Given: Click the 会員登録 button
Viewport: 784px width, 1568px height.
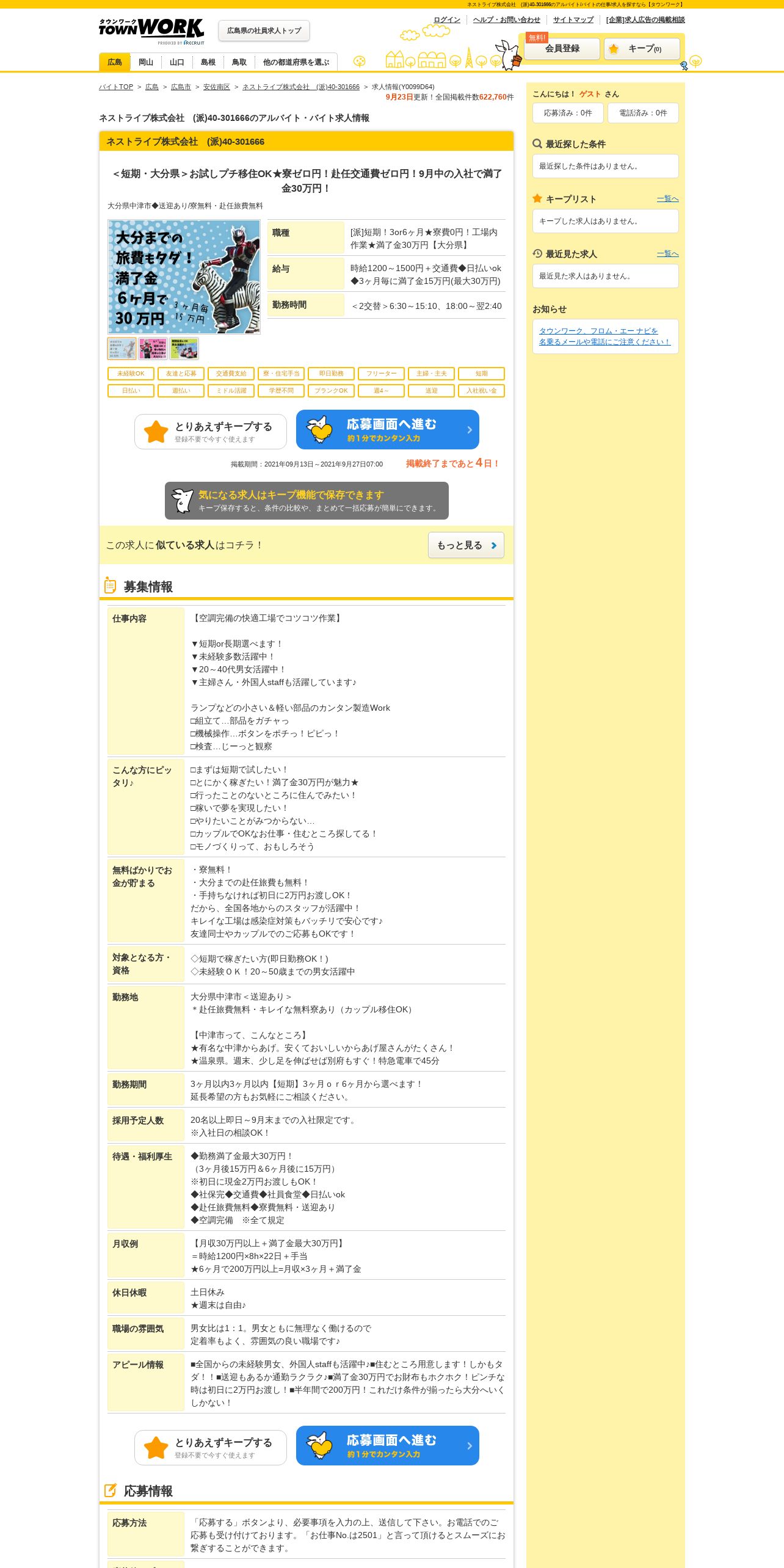Looking at the screenshot, I should click(x=562, y=49).
